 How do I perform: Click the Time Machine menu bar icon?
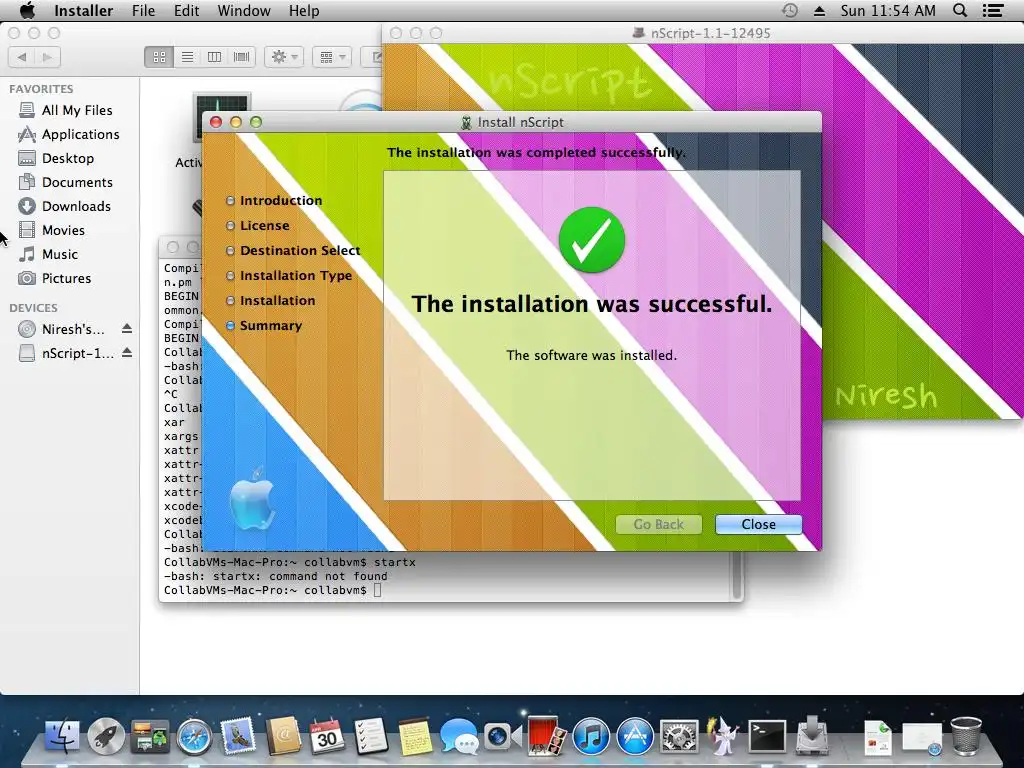coord(790,11)
